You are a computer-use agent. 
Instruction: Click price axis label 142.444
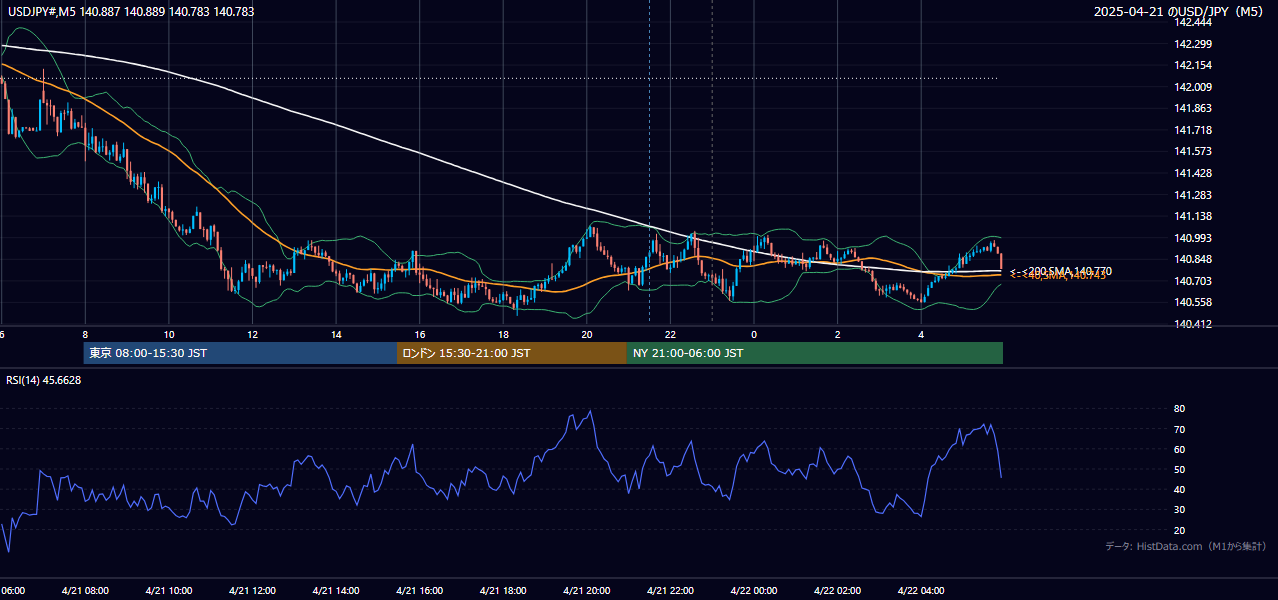1193,22
